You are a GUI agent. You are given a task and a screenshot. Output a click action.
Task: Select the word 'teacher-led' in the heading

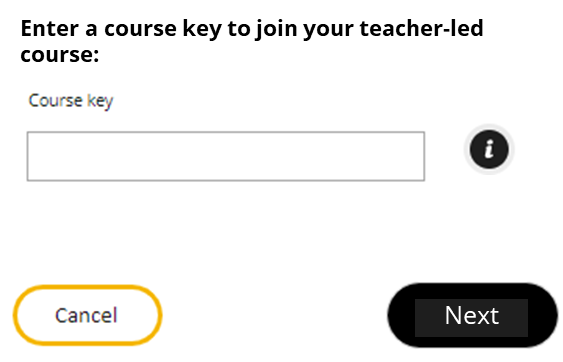pos(421,28)
